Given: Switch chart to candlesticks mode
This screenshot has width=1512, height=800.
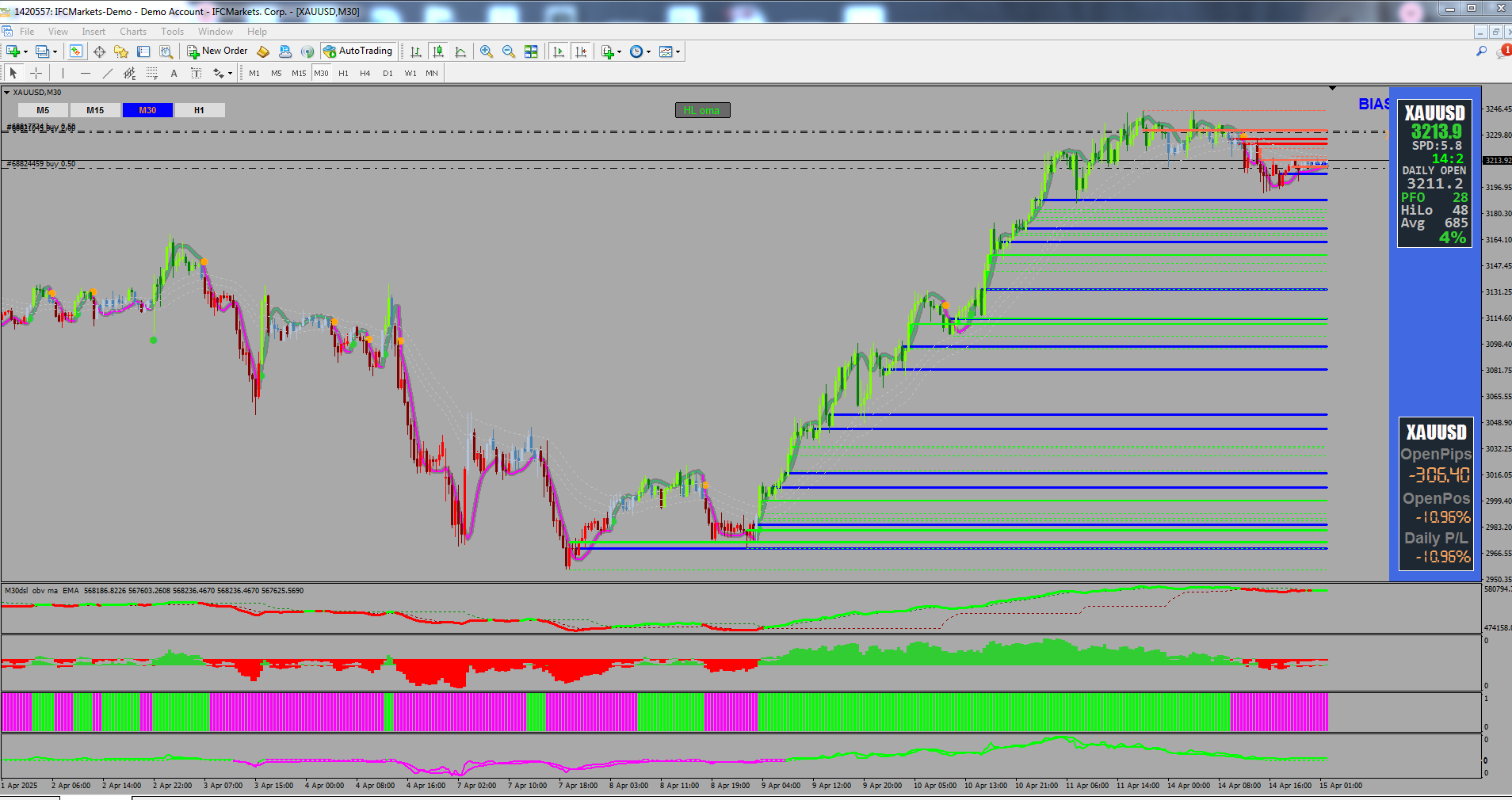Looking at the screenshot, I should (x=438, y=51).
